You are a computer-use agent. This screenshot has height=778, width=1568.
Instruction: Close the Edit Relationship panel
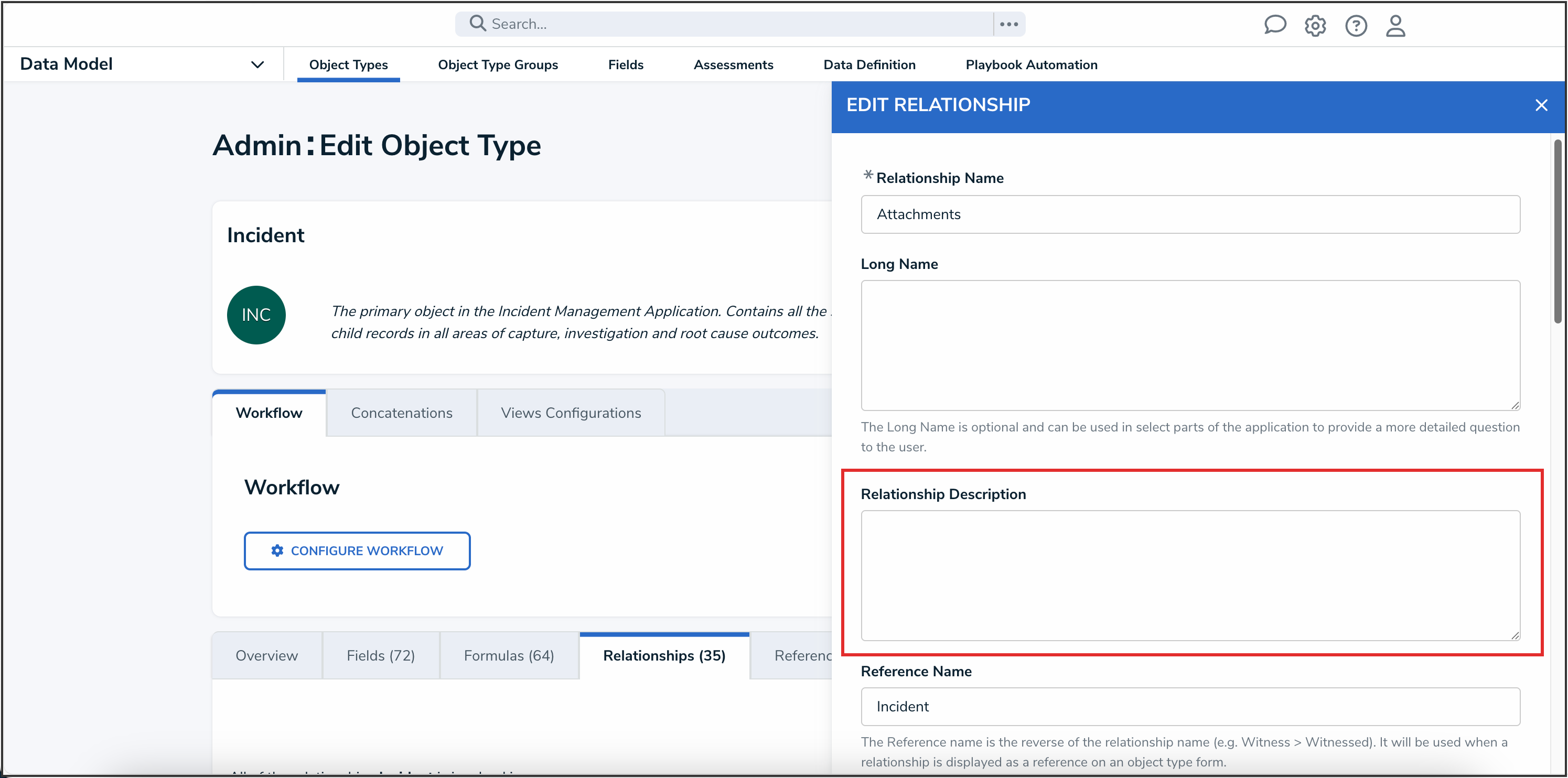pyautogui.click(x=1541, y=105)
